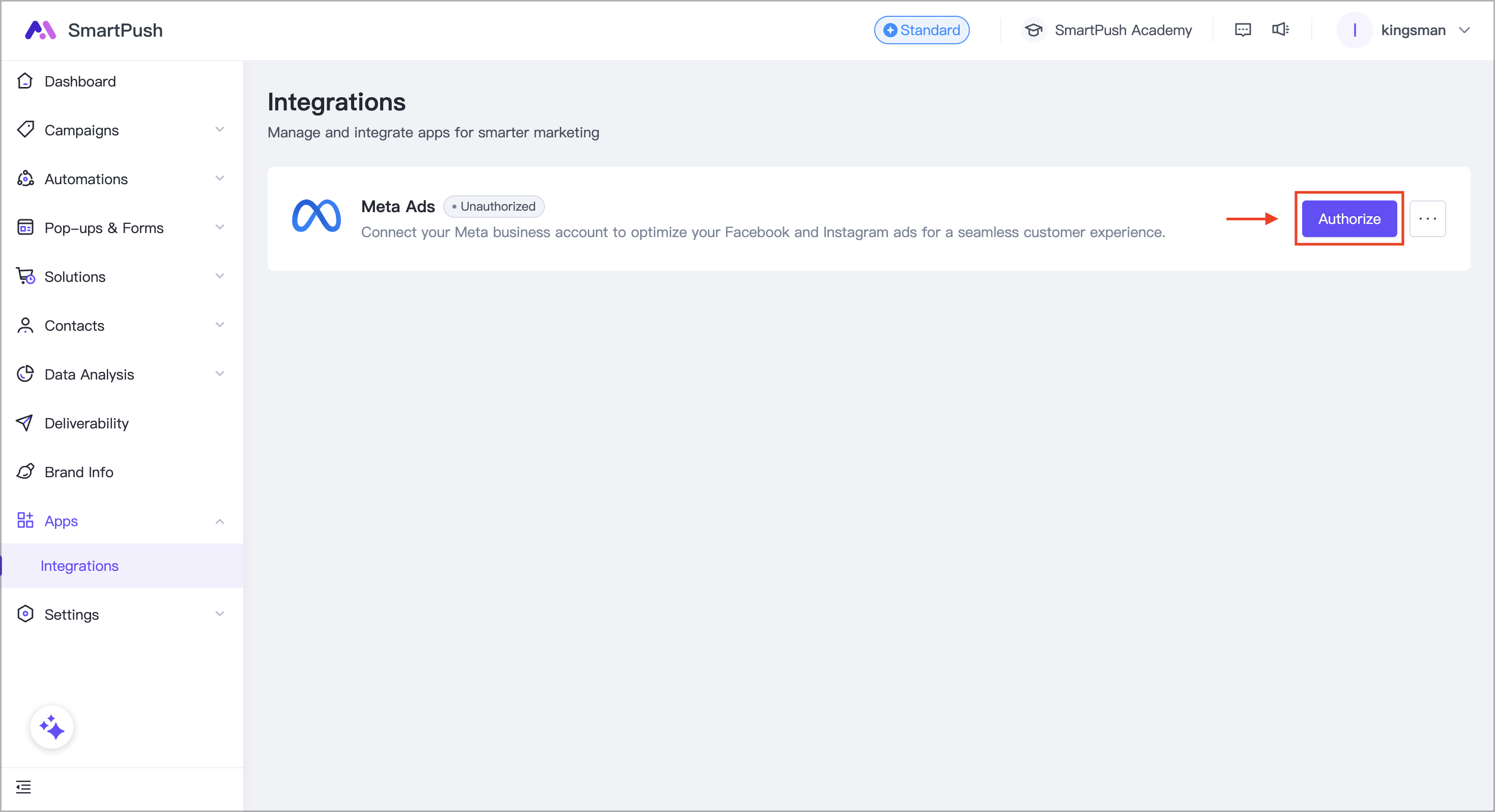Expand the Solutions menu chevron
This screenshot has height=812, width=1495.
(x=219, y=276)
